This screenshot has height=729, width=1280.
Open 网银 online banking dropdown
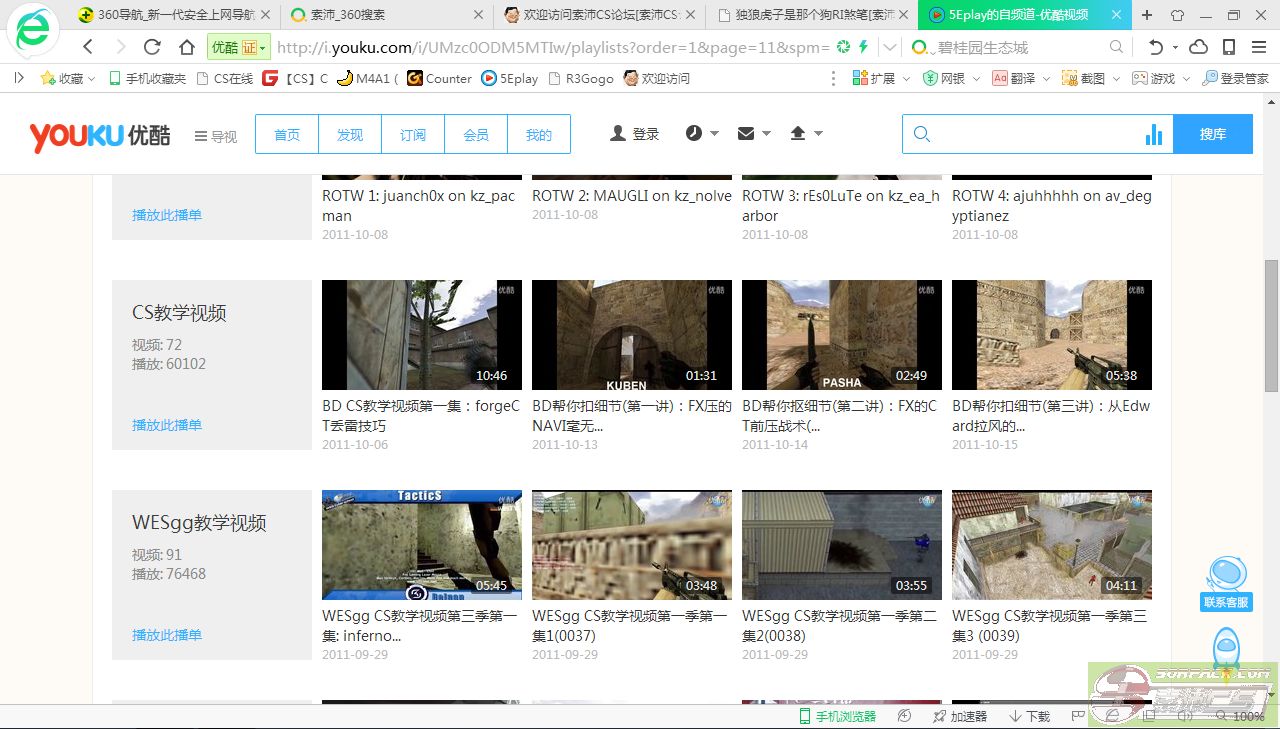951,78
